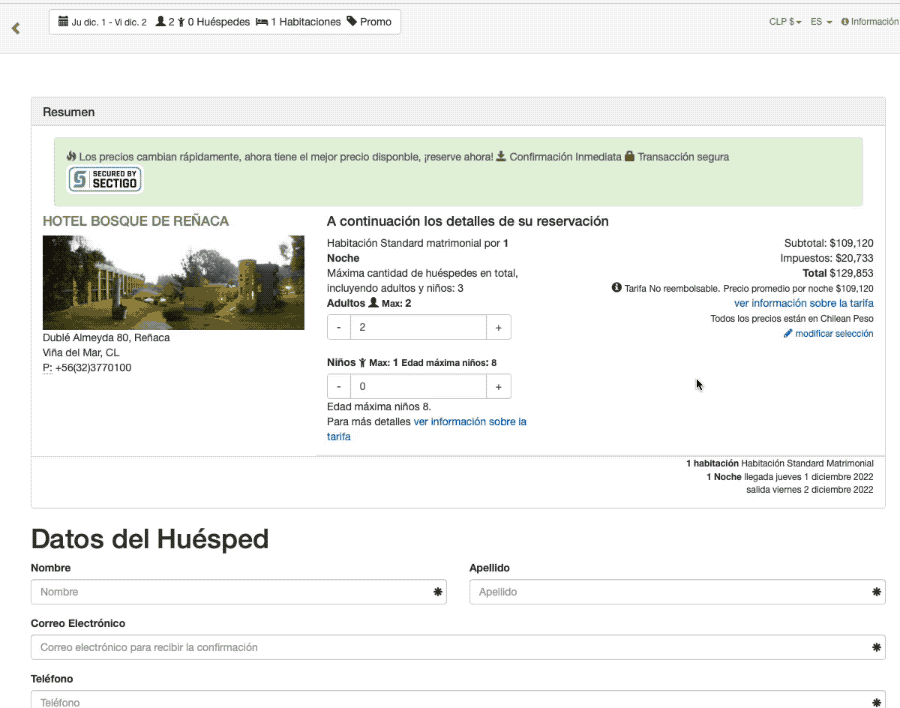This screenshot has width=900, height=708.
Task: Click the Impuestos: $20,733 line
Action: coord(827,258)
